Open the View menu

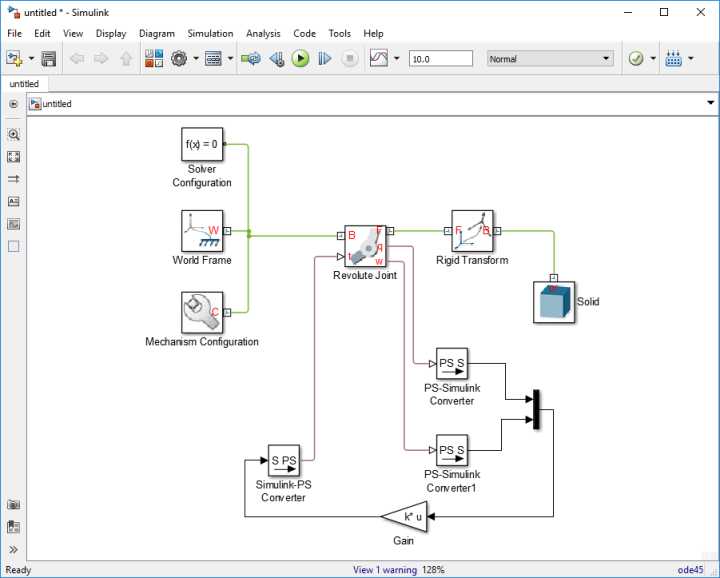click(73, 34)
